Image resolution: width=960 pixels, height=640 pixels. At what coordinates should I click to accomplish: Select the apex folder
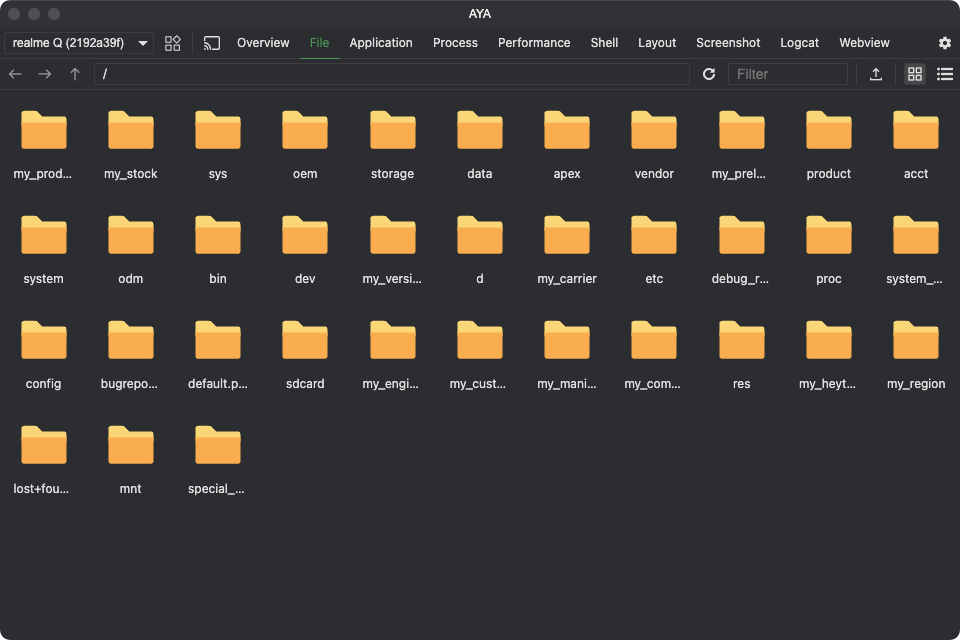pos(567,145)
